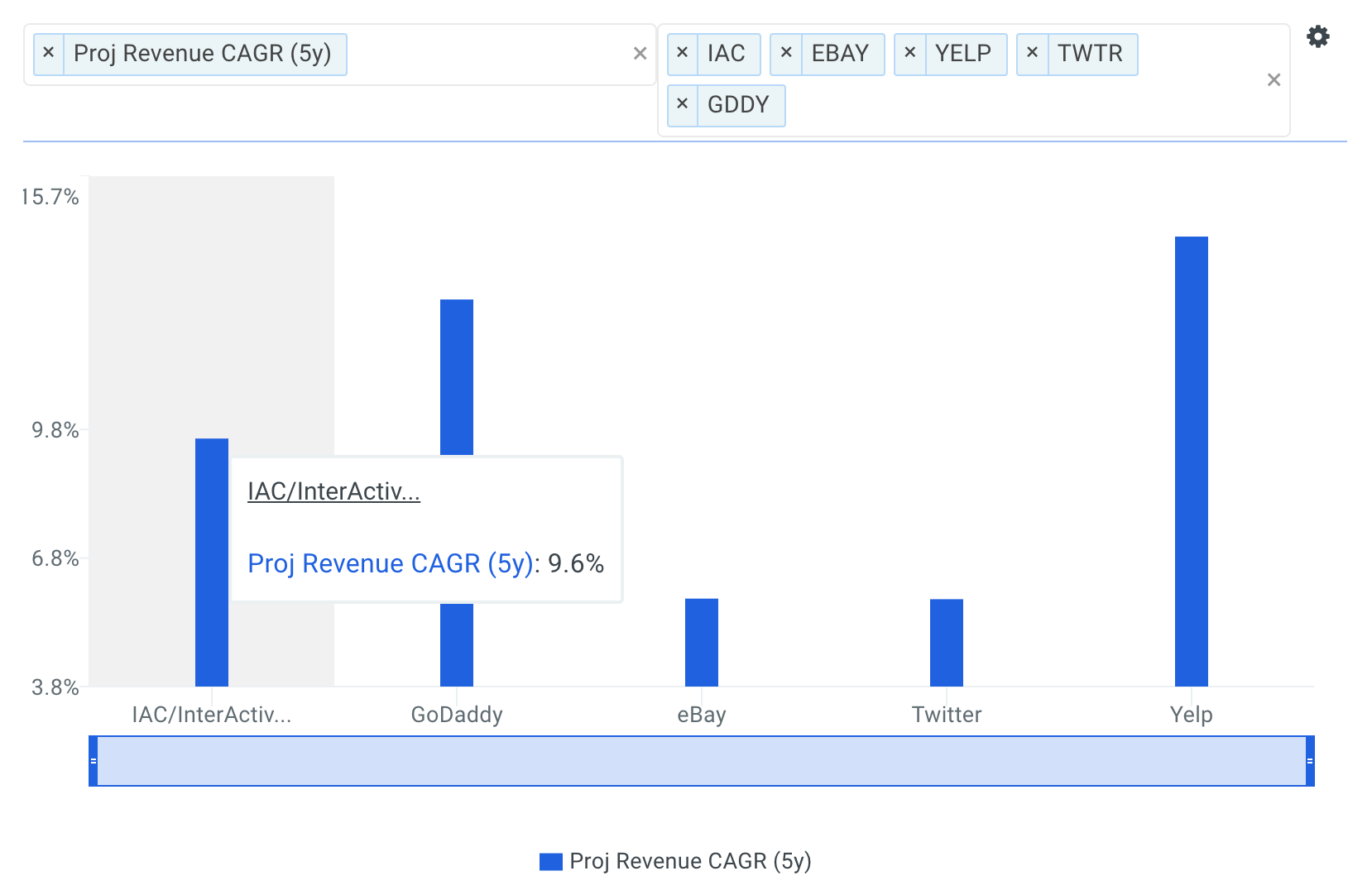Select the TWTR tag label
The image size is (1372, 895).
coord(1091,54)
